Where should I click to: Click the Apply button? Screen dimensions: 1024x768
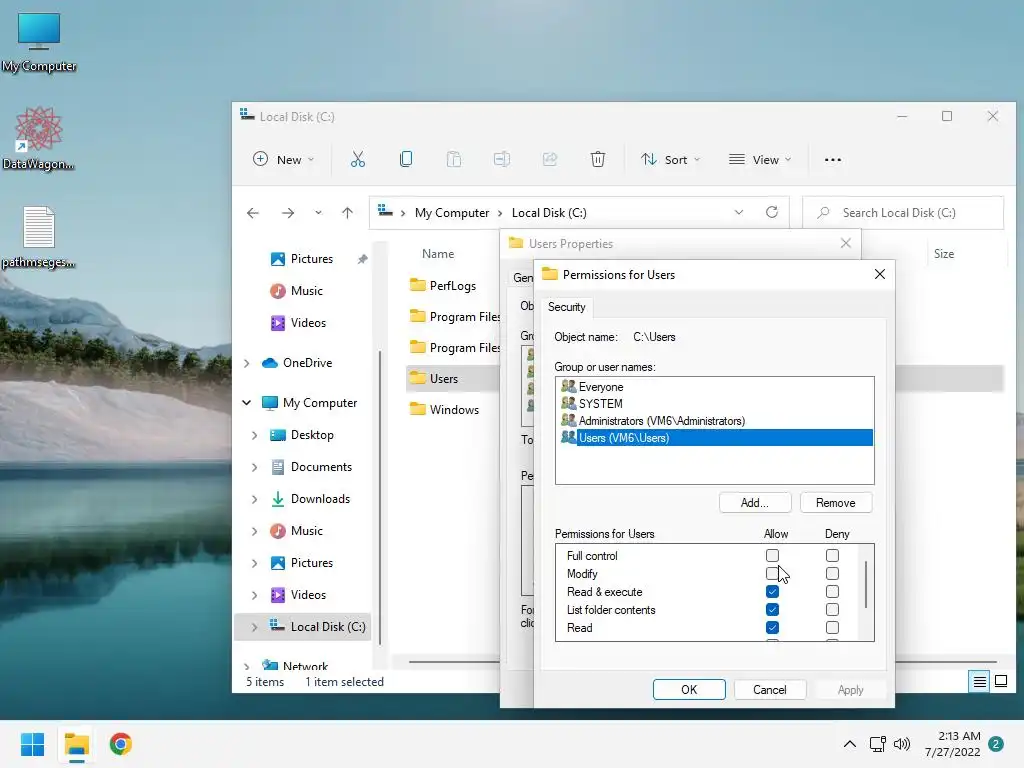pos(850,690)
